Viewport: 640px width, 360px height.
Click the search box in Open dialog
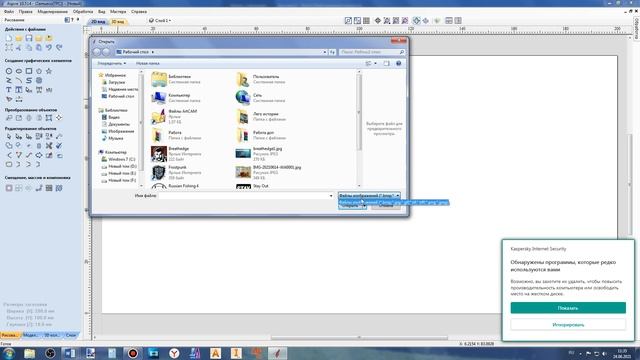(x=372, y=52)
